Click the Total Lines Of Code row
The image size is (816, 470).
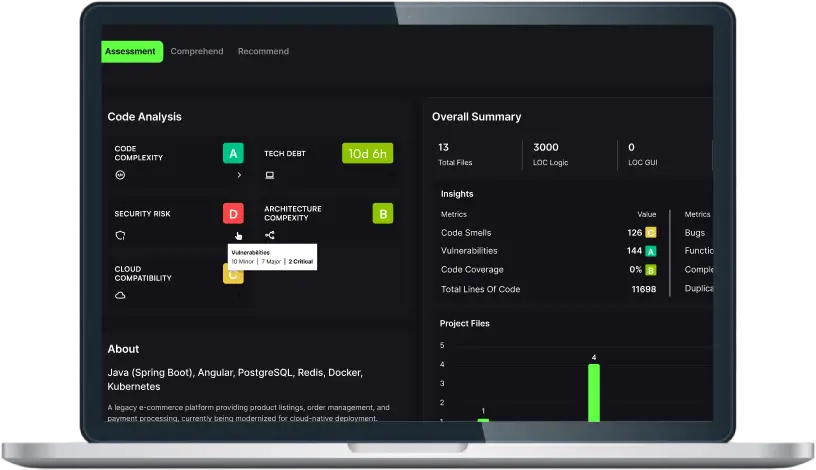[x=549, y=289]
